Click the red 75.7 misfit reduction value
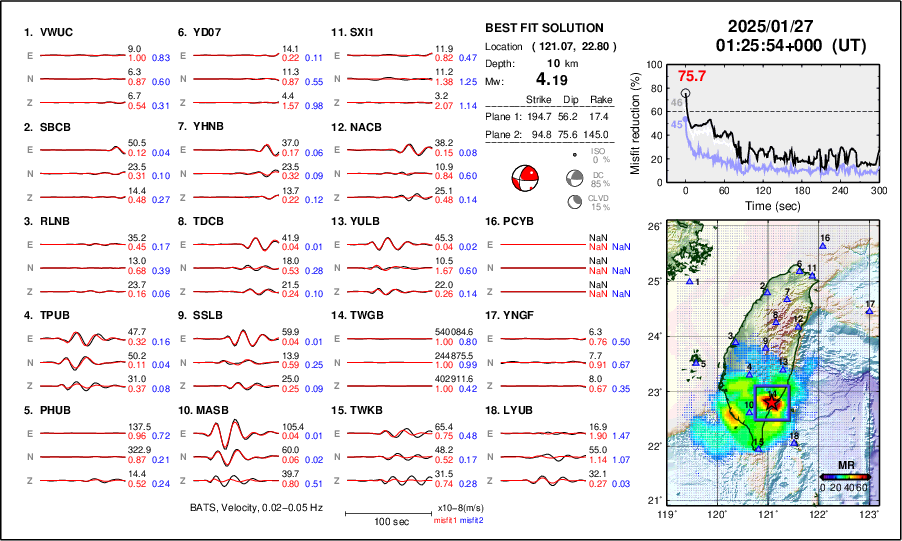This screenshot has height=541, width=902. [x=692, y=76]
